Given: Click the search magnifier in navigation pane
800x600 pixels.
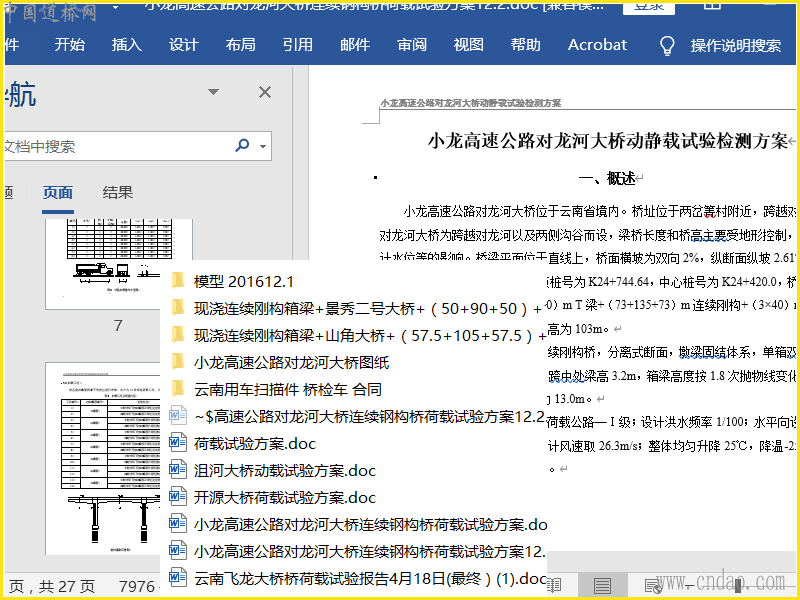Looking at the screenshot, I should coord(242,146).
